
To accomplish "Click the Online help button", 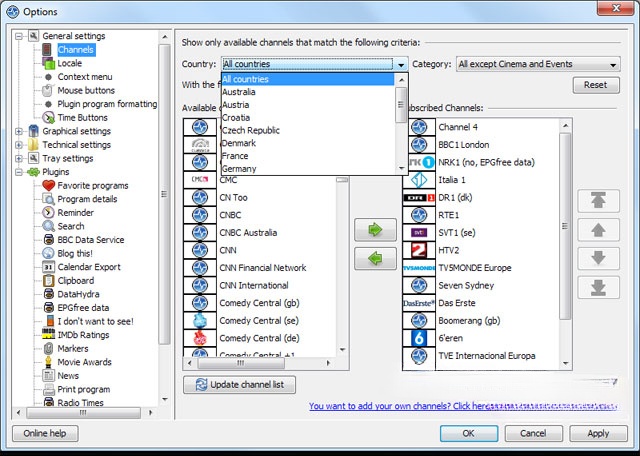I will coord(45,433).
